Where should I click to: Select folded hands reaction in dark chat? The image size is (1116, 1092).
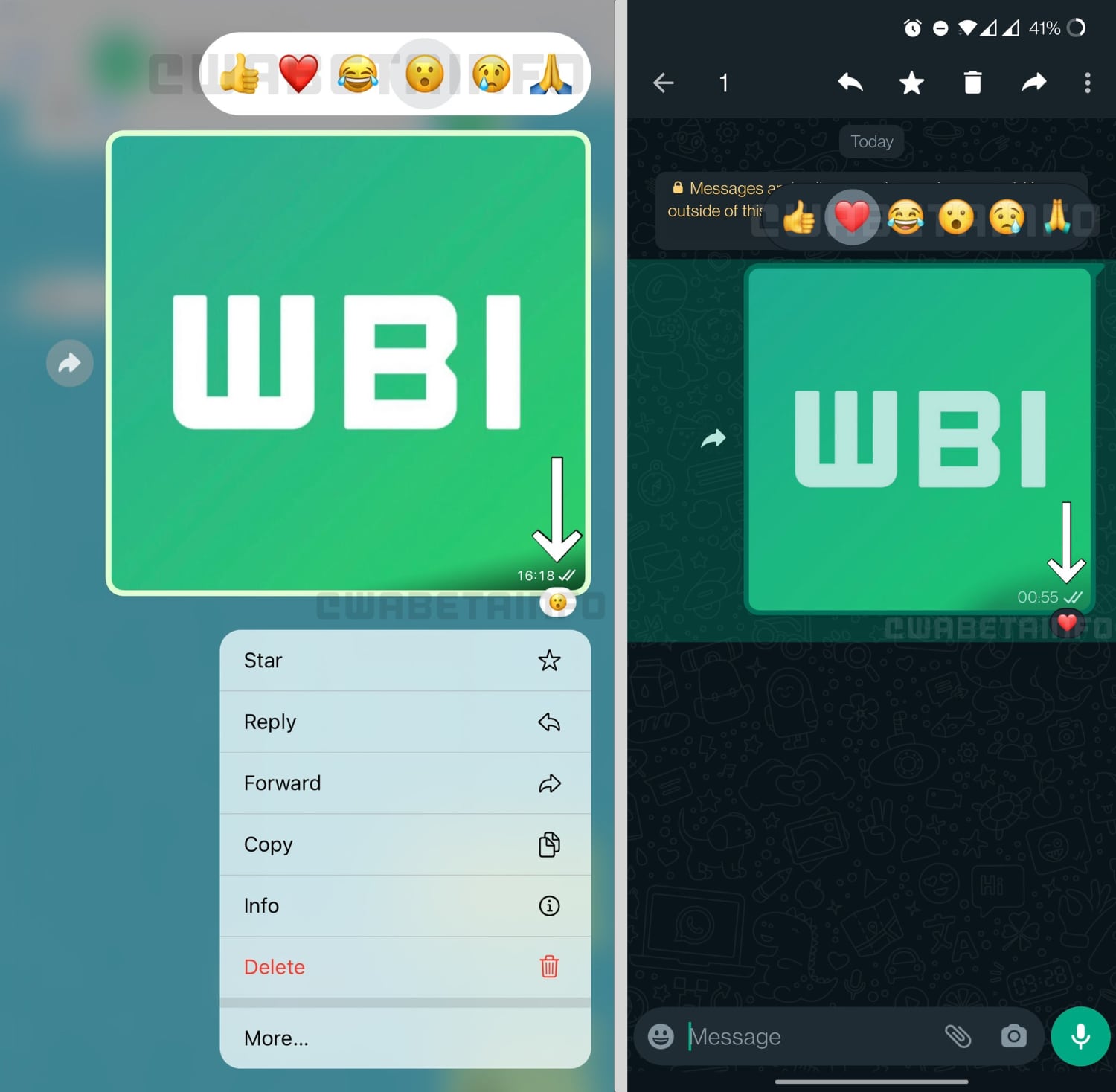click(x=1057, y=217)
